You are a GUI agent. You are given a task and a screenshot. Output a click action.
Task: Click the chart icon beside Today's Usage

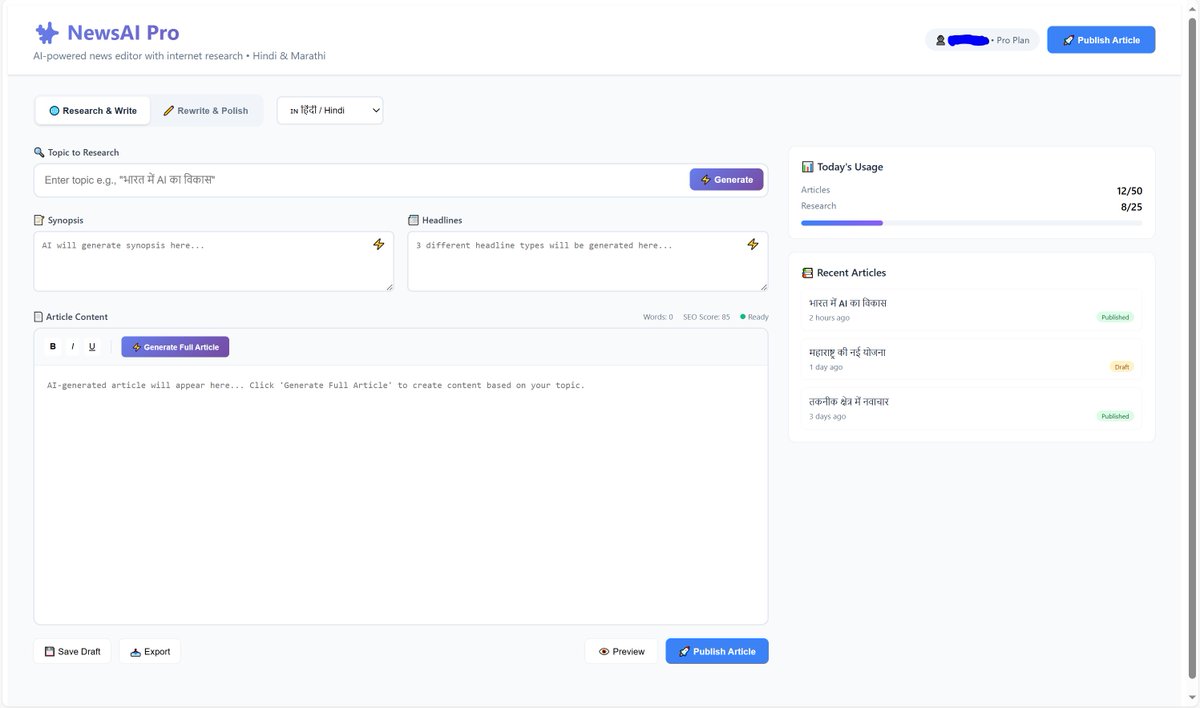pos(807,167)
